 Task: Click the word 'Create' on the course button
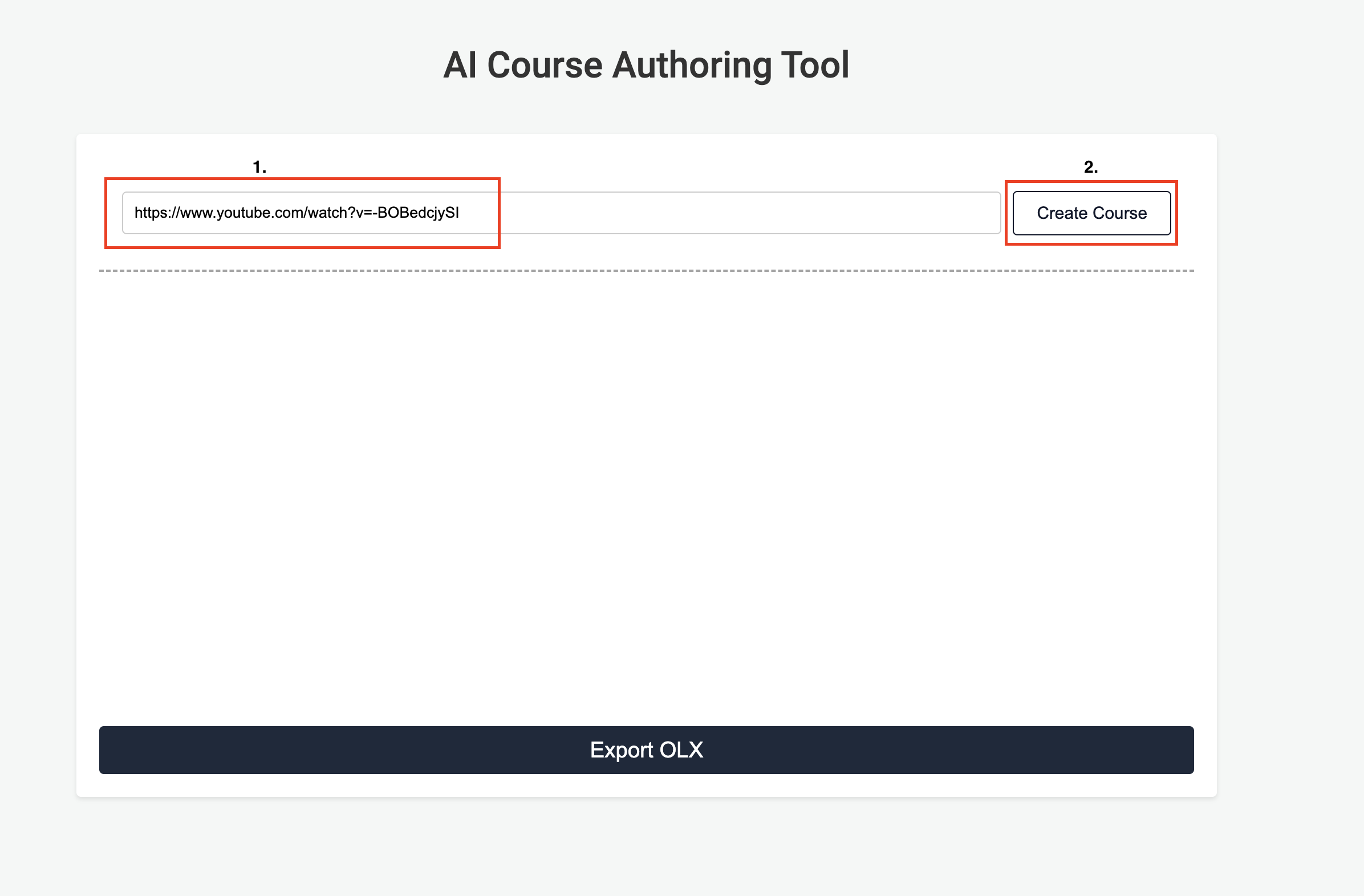[1062, 213]
